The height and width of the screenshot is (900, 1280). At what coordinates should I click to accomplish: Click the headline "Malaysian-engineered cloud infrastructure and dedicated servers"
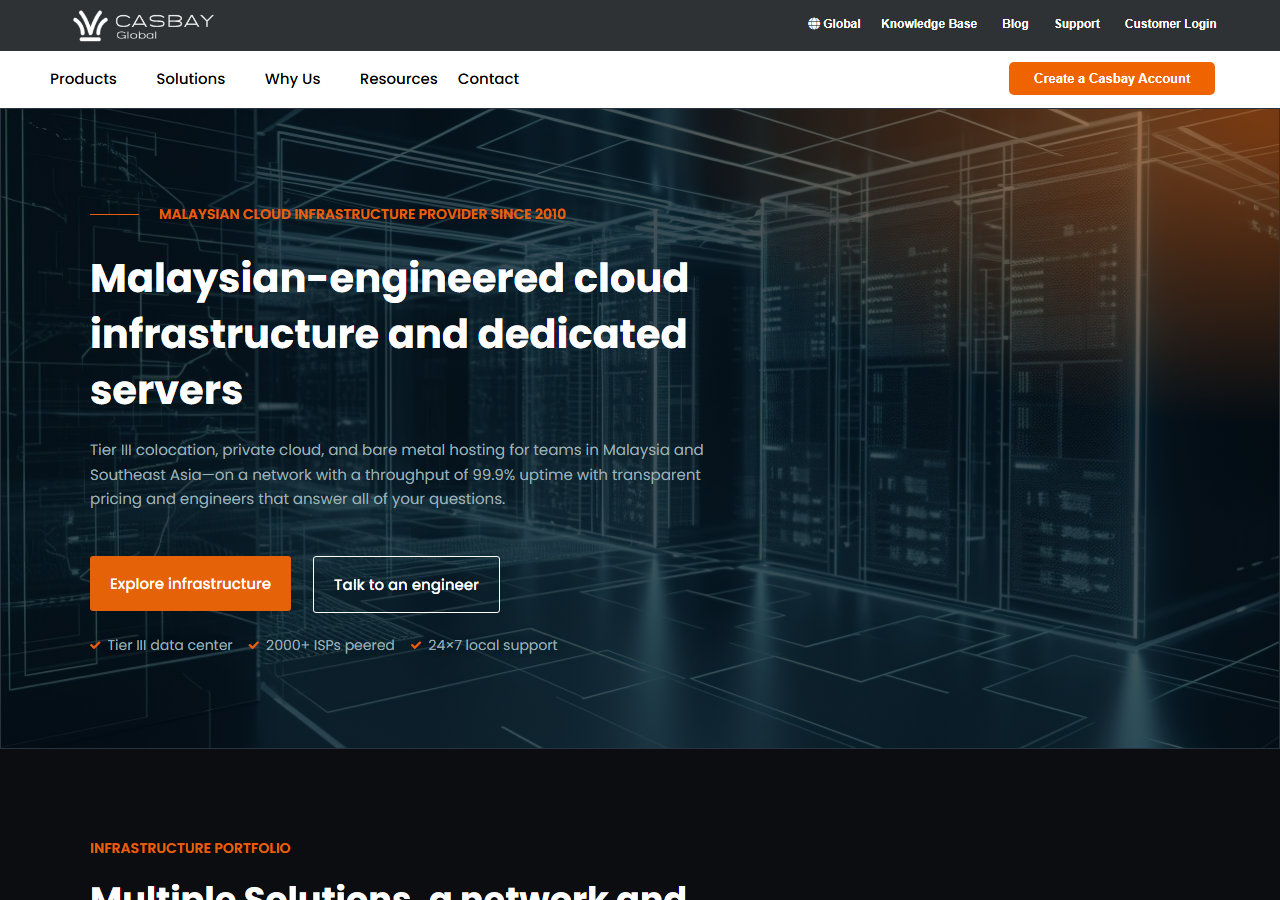(390, 334)
